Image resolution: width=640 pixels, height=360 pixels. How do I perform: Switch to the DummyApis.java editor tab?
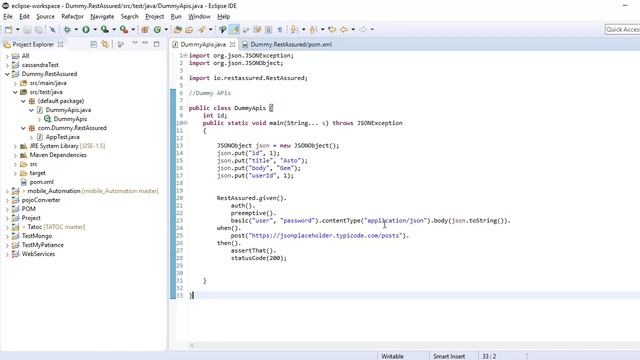click(203, 44)
